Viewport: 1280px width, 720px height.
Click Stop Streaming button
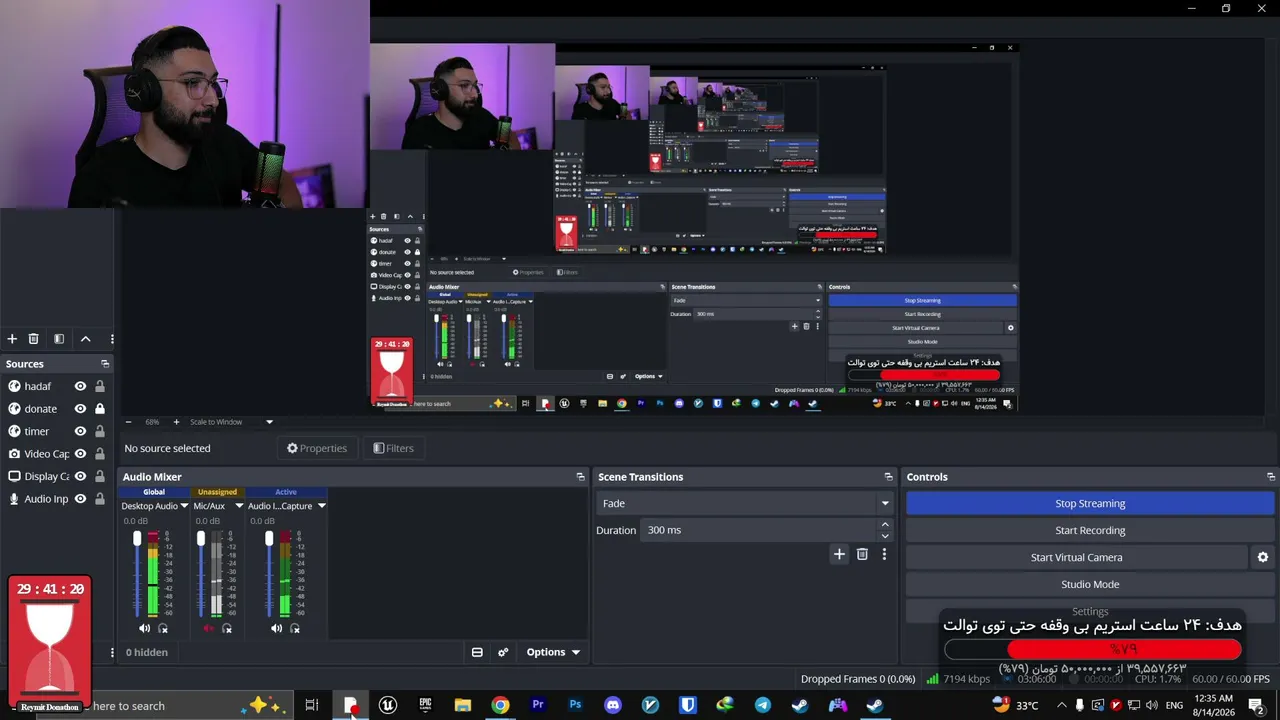1090,503
